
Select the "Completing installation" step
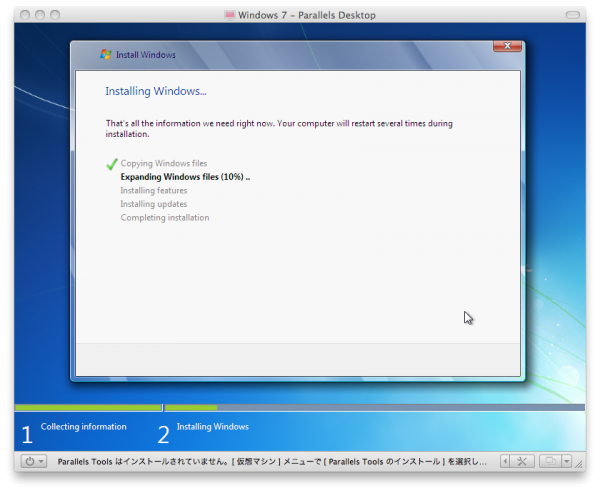165,218
